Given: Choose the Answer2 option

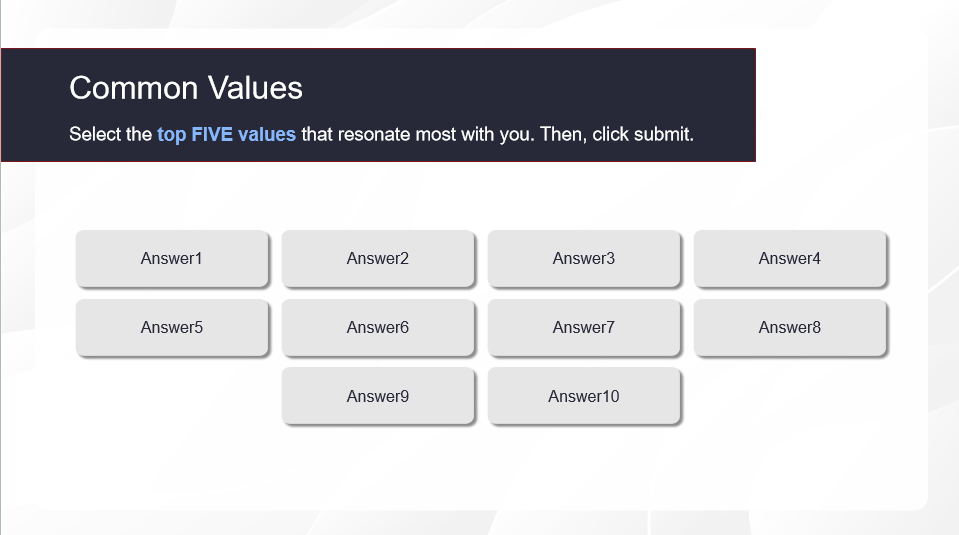Looking at the screenshot, I should click(x=378, y=258).
